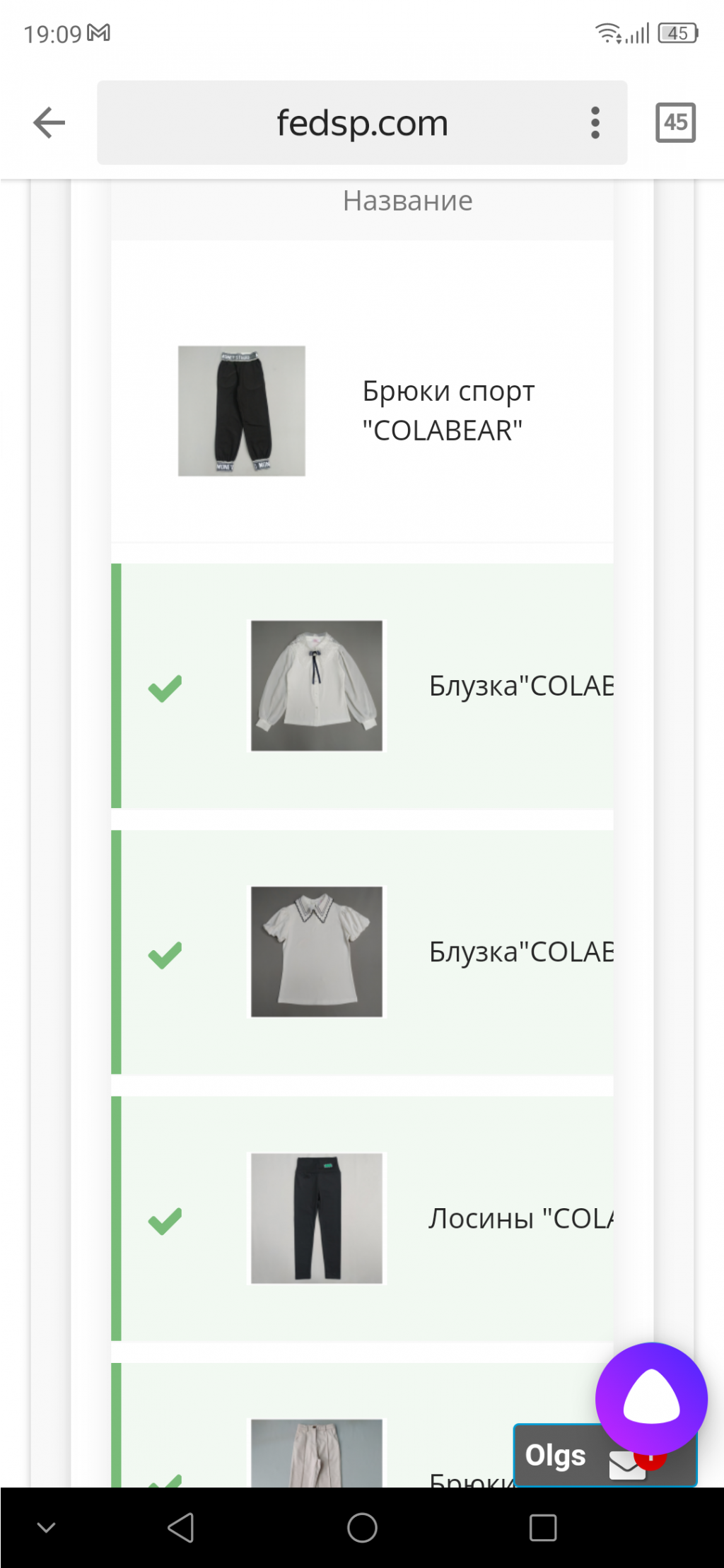
Task: Open Брюки спорт "COLABEAR" product link
Action: tap(449, 410)
